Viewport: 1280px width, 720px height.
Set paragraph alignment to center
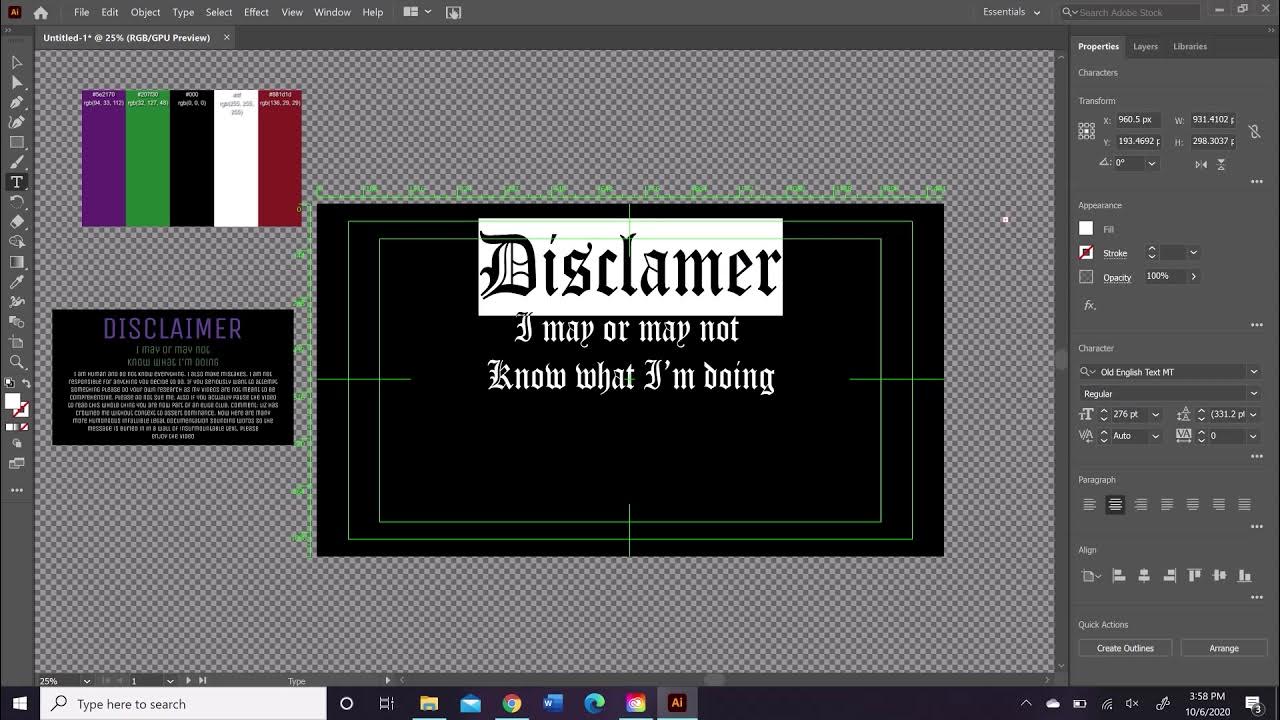[x=1115, y=505]
